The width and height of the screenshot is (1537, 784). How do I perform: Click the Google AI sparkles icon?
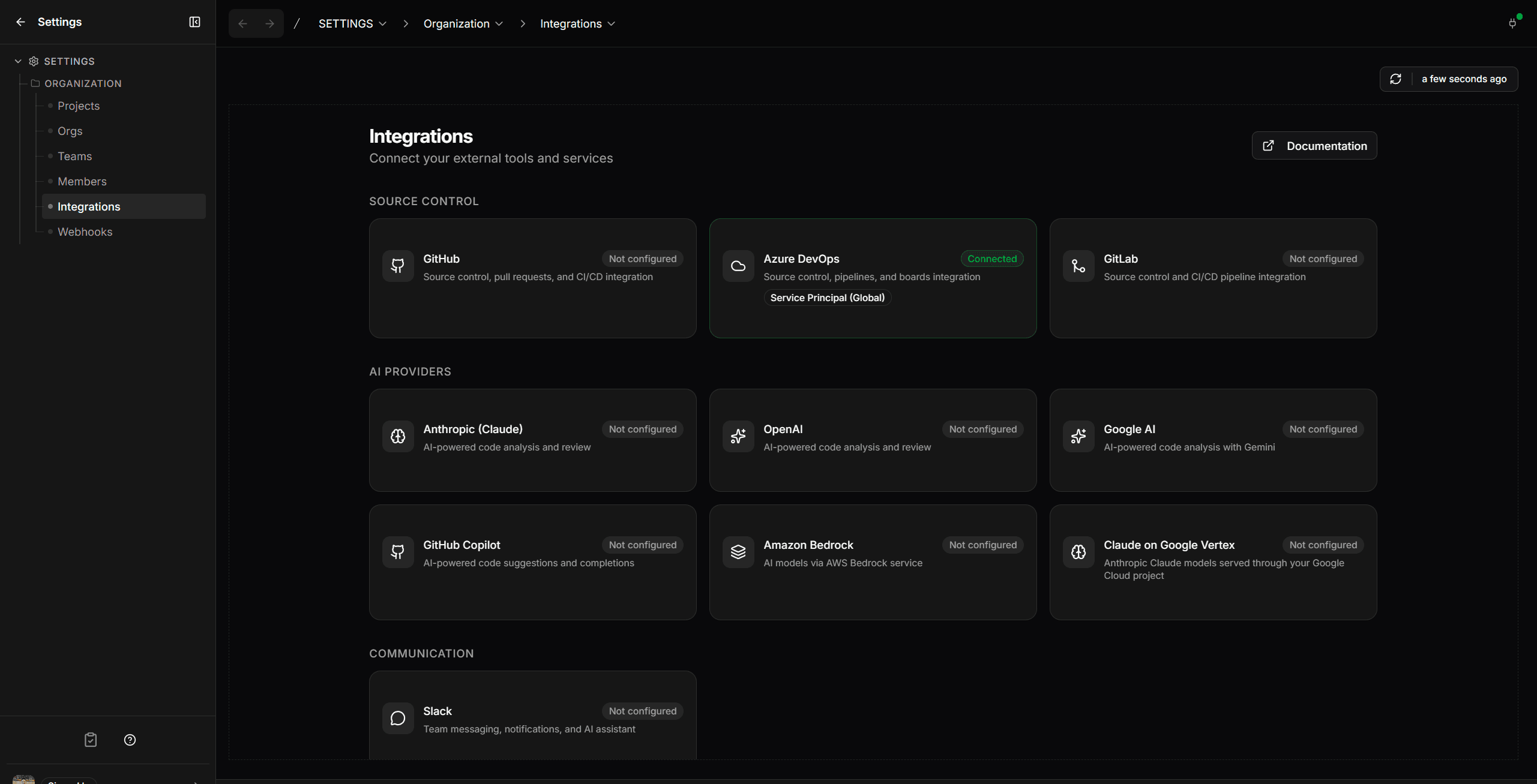point(1078,436)
